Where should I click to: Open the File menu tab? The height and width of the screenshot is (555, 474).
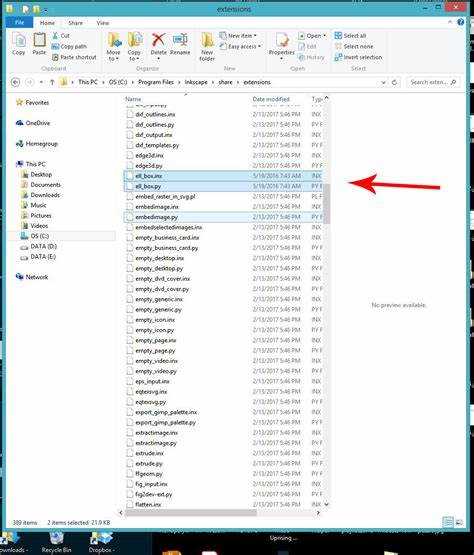(19, 22)
